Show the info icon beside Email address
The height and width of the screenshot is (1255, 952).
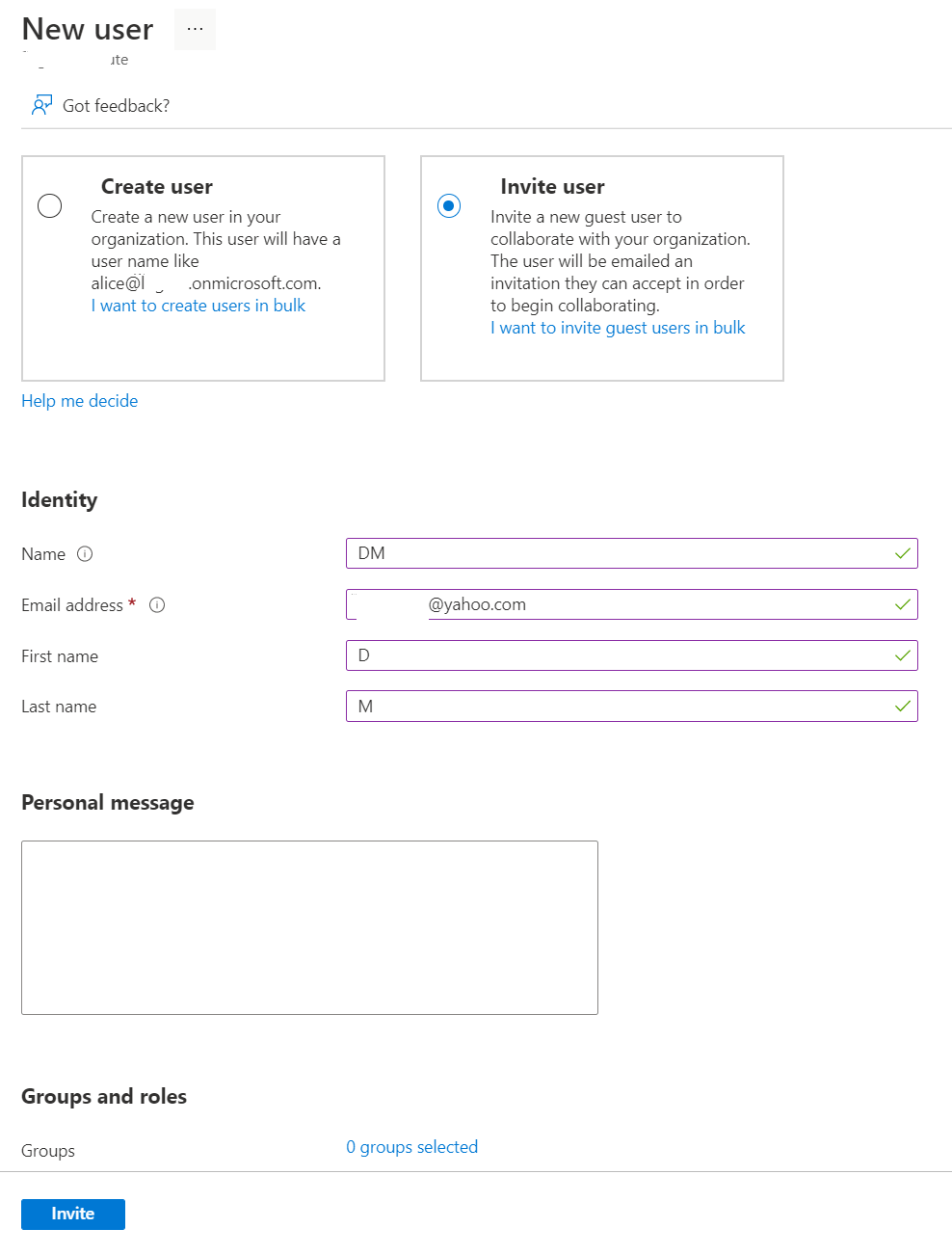tap(157, 604)
